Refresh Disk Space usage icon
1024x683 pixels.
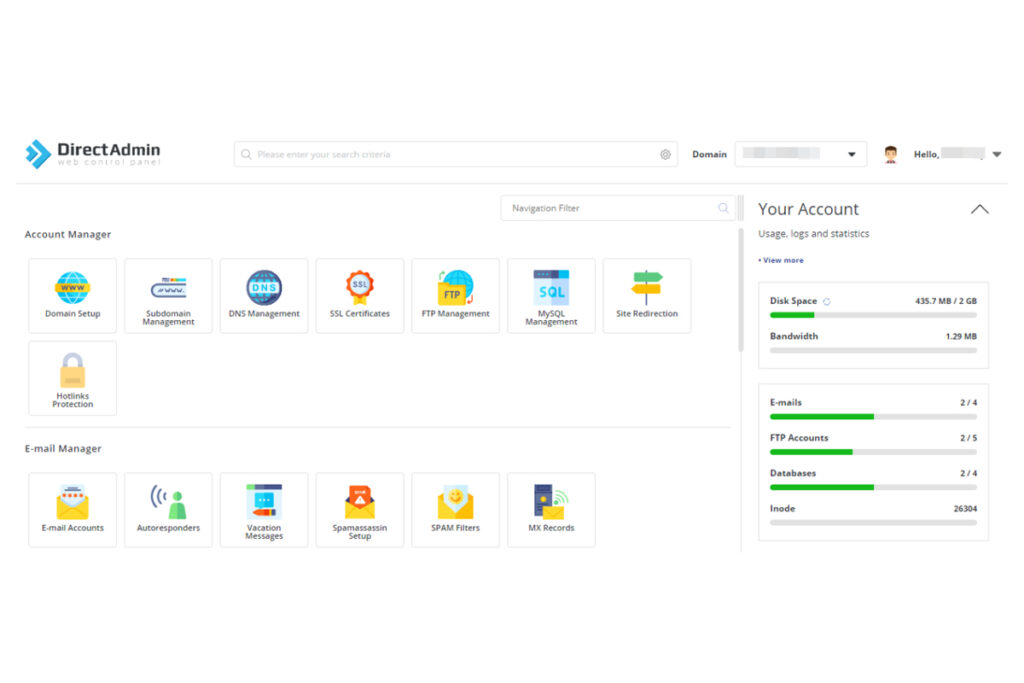pyautogui.click(x=827, y=302)
